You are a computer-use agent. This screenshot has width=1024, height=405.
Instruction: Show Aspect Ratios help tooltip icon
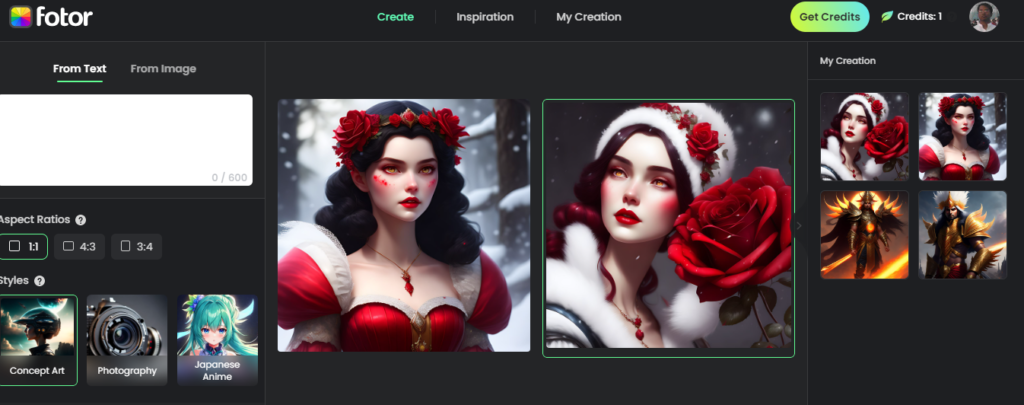(80, 220)
